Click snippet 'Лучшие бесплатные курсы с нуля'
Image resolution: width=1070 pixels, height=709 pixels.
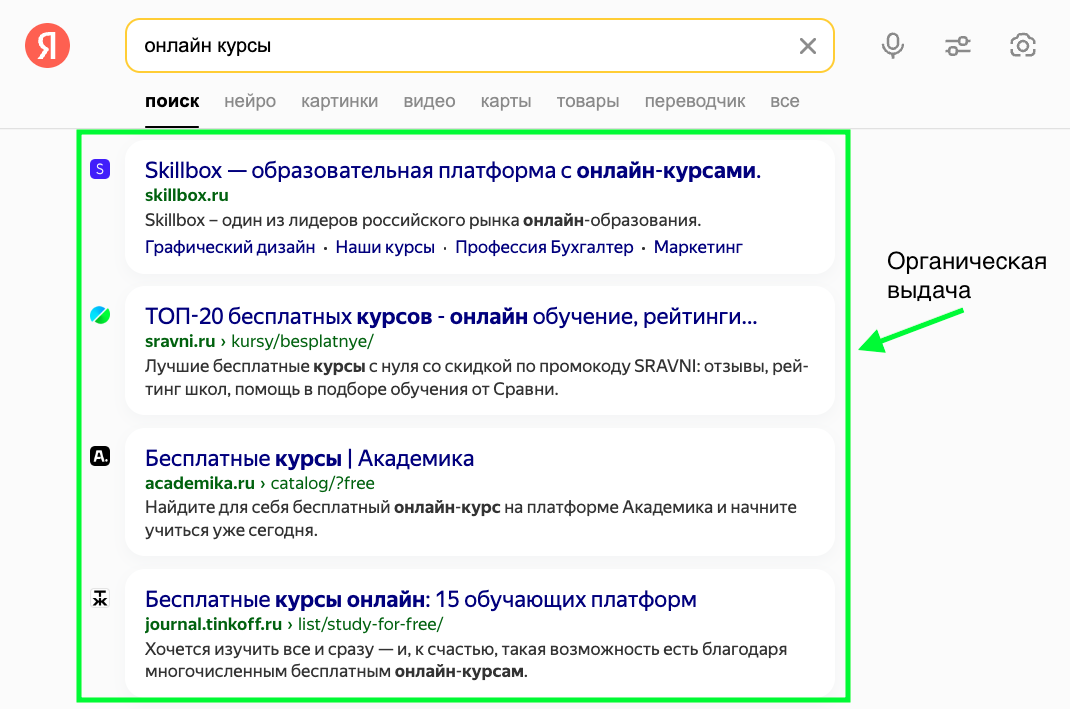tap(476, 378)
